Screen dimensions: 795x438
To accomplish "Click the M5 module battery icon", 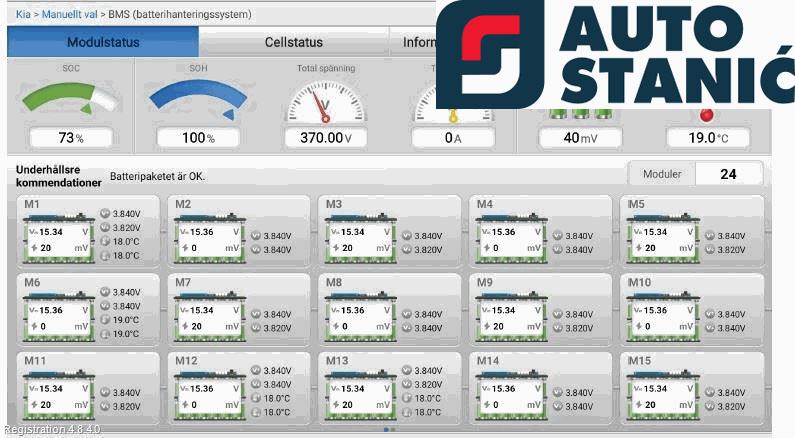I will [x=663, y=238].
